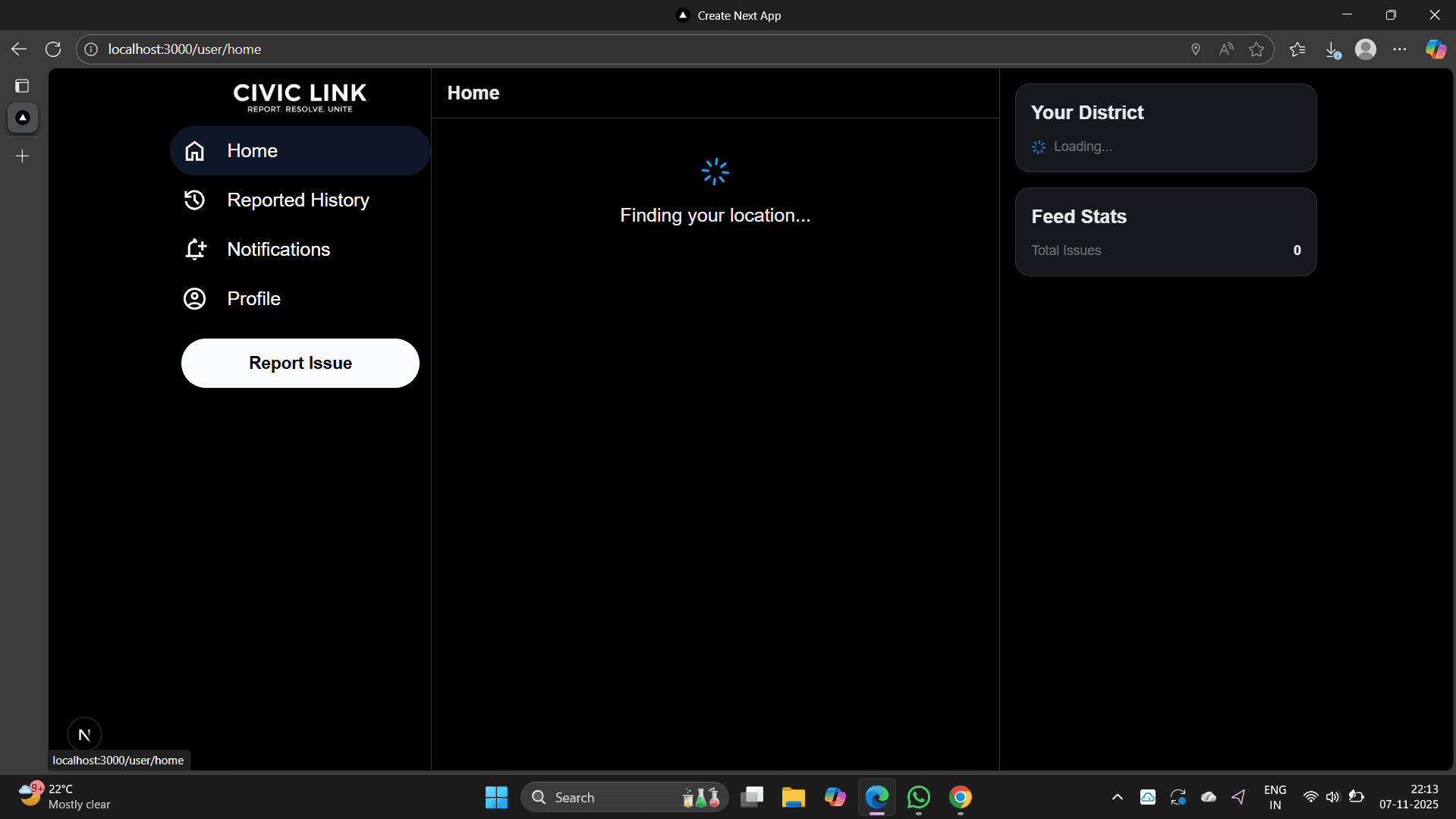Start Read aloud from the address bar

[1226, 49]
